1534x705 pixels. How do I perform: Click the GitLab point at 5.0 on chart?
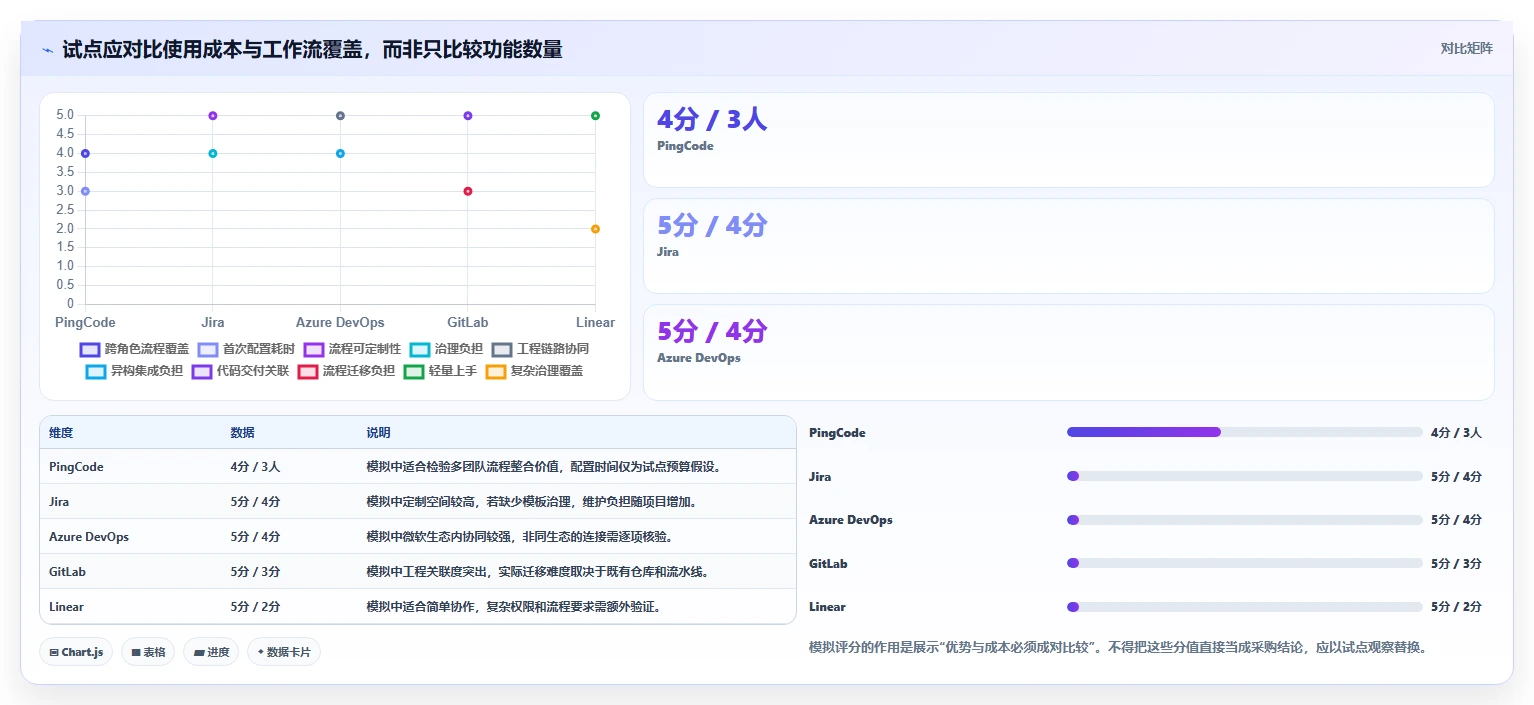coord(468,116)
